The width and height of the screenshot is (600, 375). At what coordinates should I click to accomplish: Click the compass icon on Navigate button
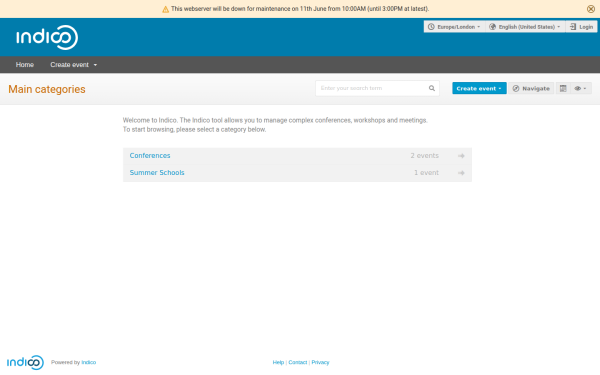pyautogui.click(x=516, y=88)
